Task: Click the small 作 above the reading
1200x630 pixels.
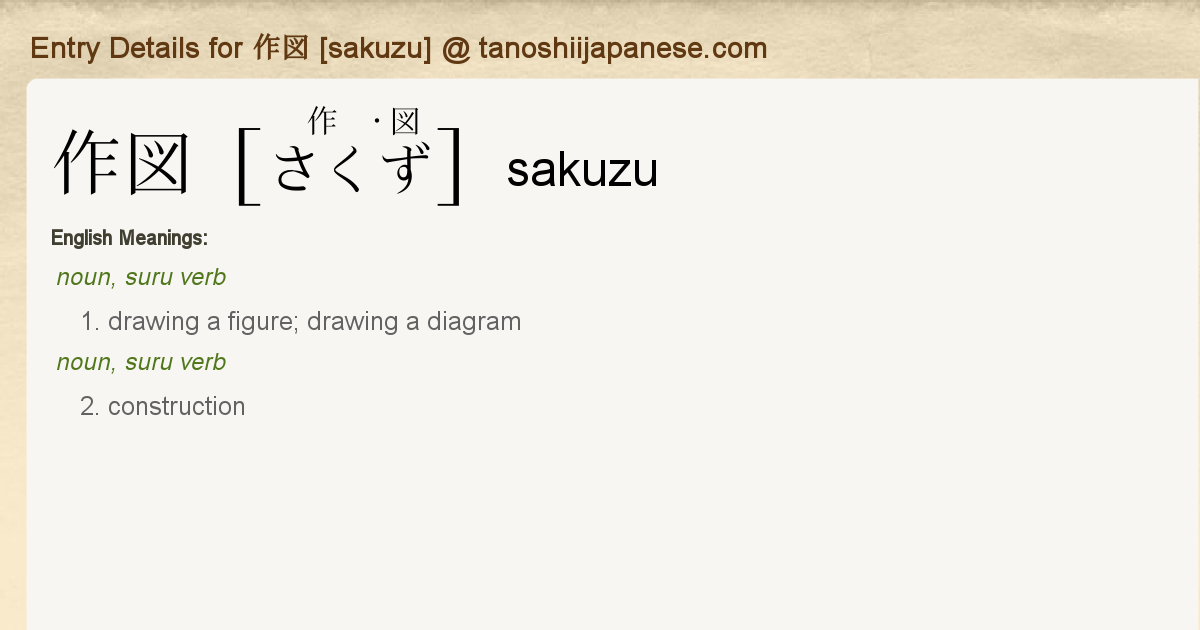Action: pyautogui.click(x=322, y=121)
